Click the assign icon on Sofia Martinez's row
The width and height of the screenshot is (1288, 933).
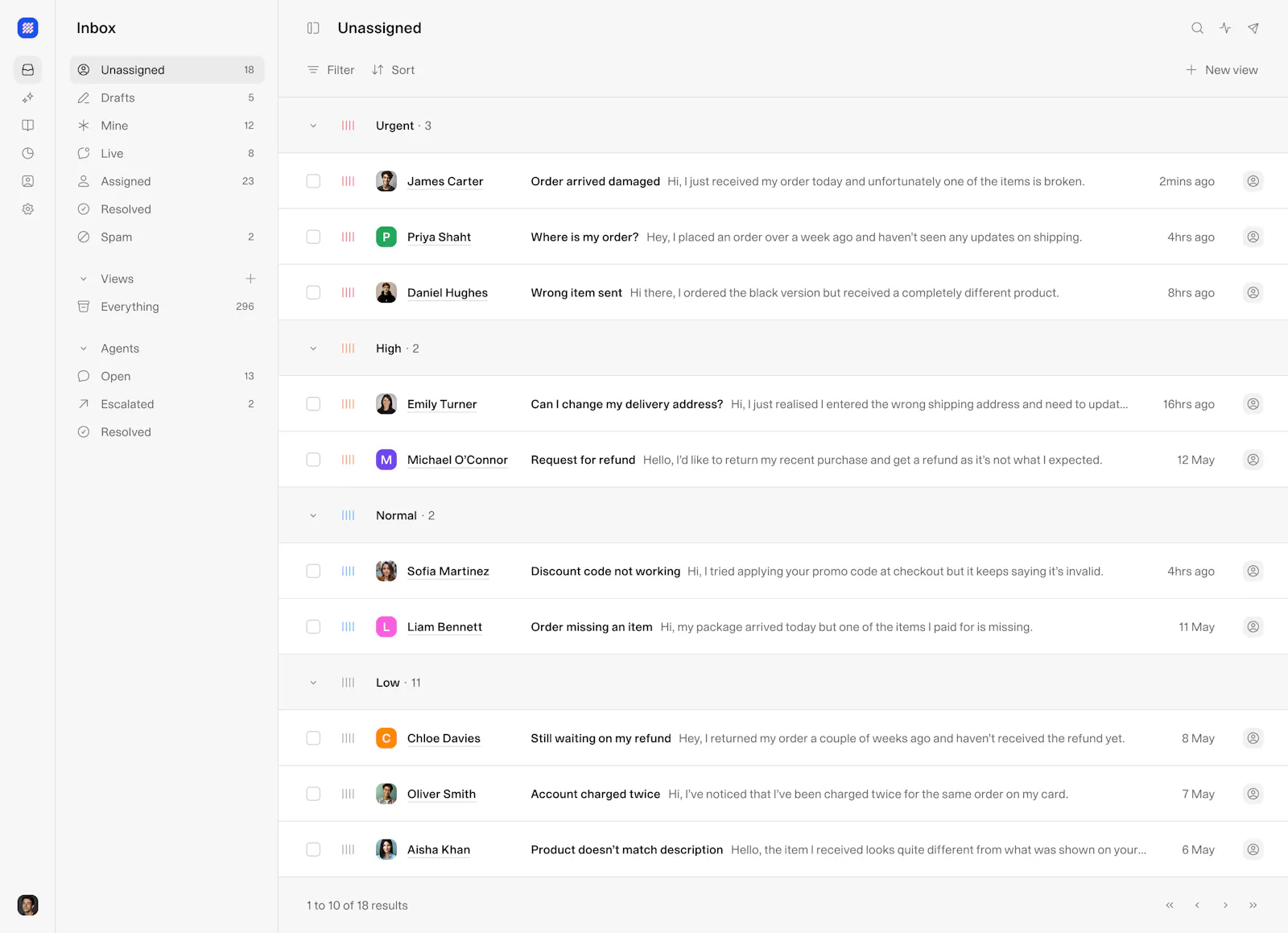pos(1253,572)
